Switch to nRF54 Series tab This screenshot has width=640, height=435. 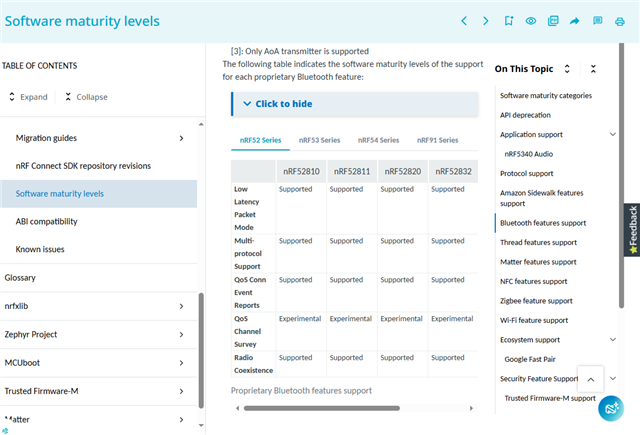click(378, 140)
